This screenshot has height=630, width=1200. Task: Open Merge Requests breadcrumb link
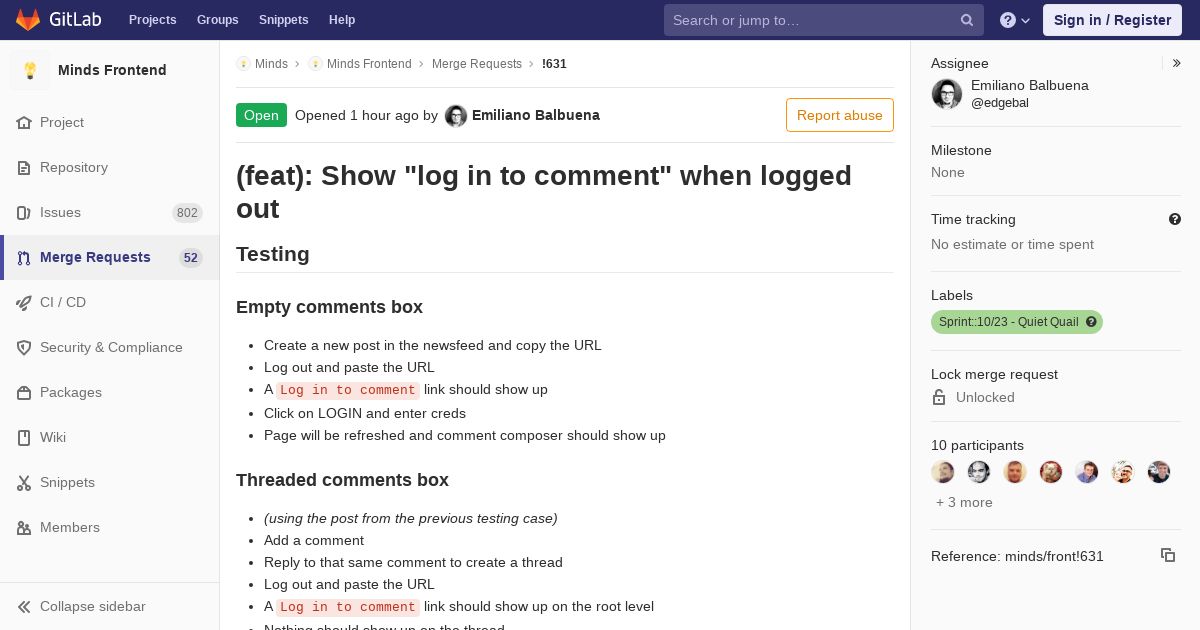[x=477, y=64]
